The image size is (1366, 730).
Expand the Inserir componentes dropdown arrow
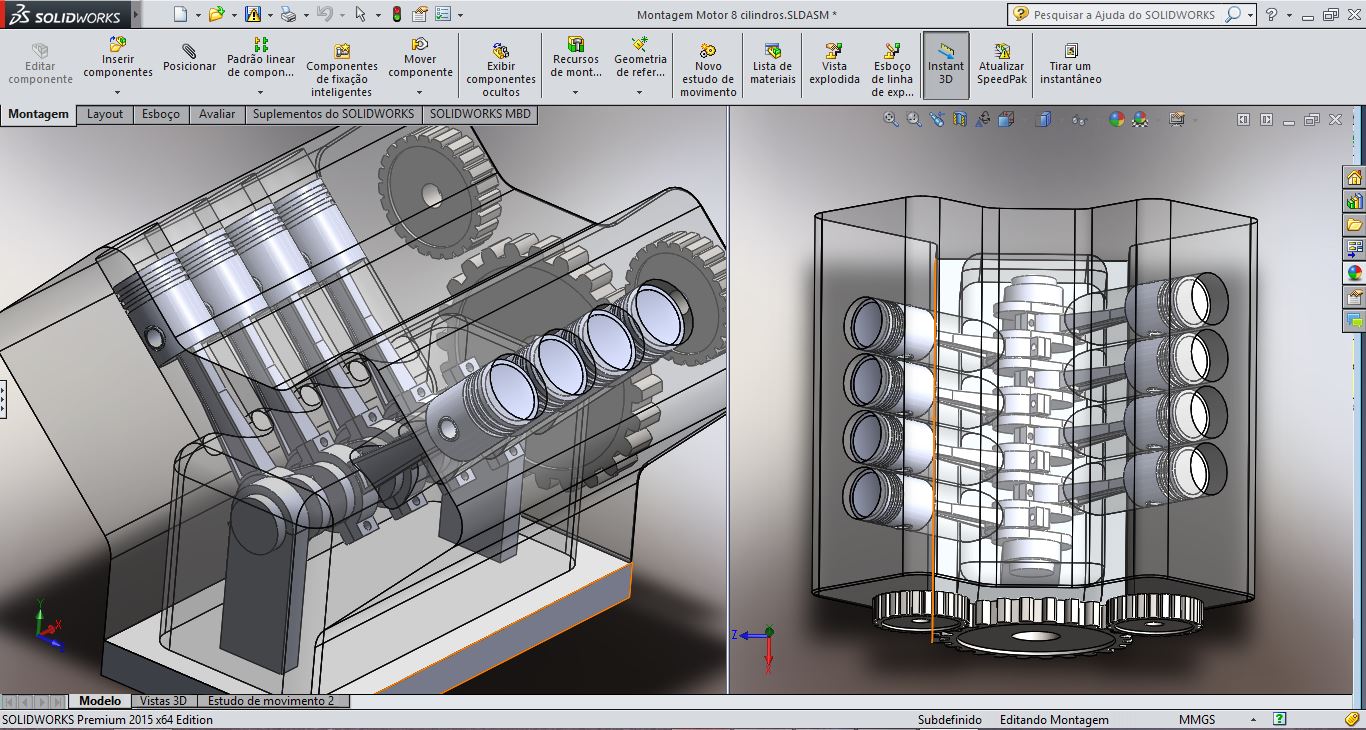[x=118, y=91]
